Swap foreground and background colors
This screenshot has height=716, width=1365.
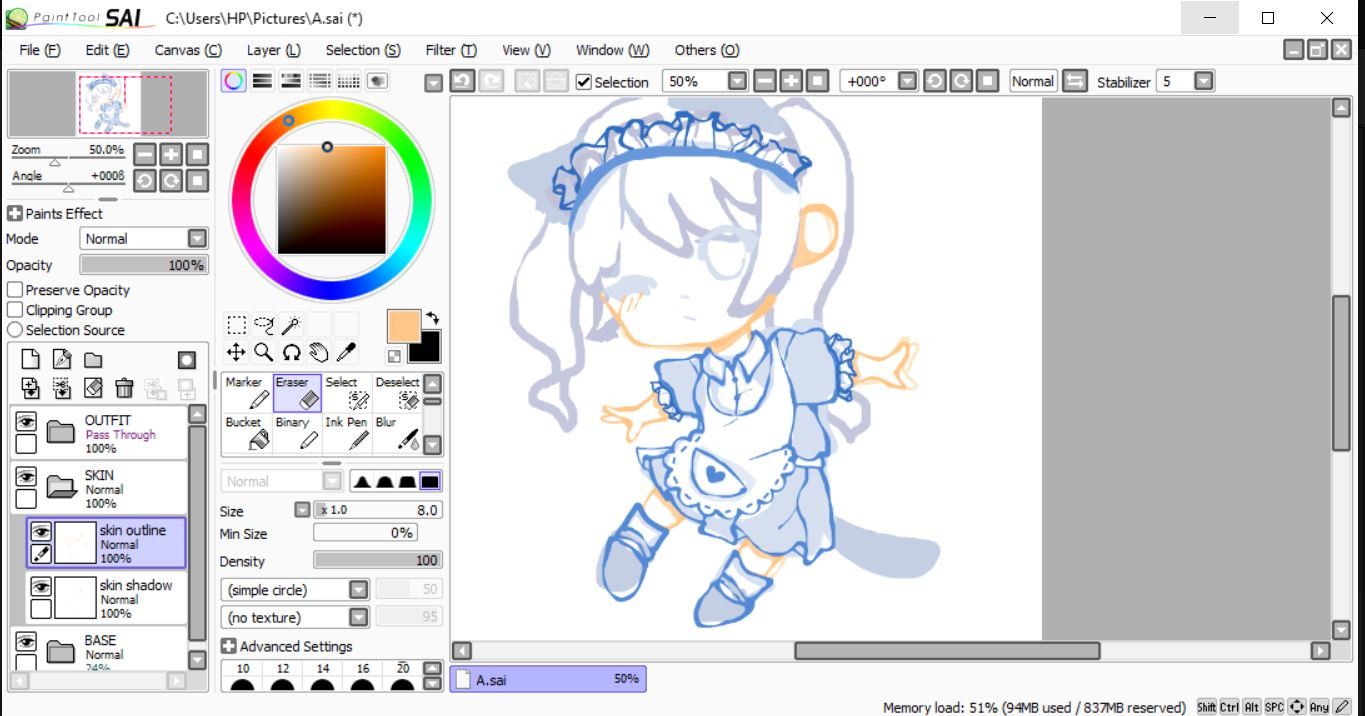coord(432,318)
